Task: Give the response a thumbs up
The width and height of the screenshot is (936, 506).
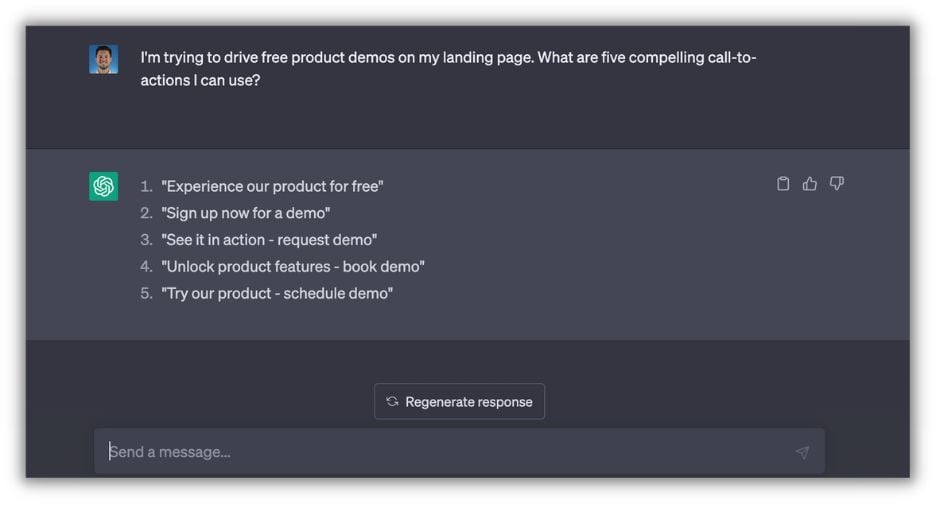Action: pos(810,183)
